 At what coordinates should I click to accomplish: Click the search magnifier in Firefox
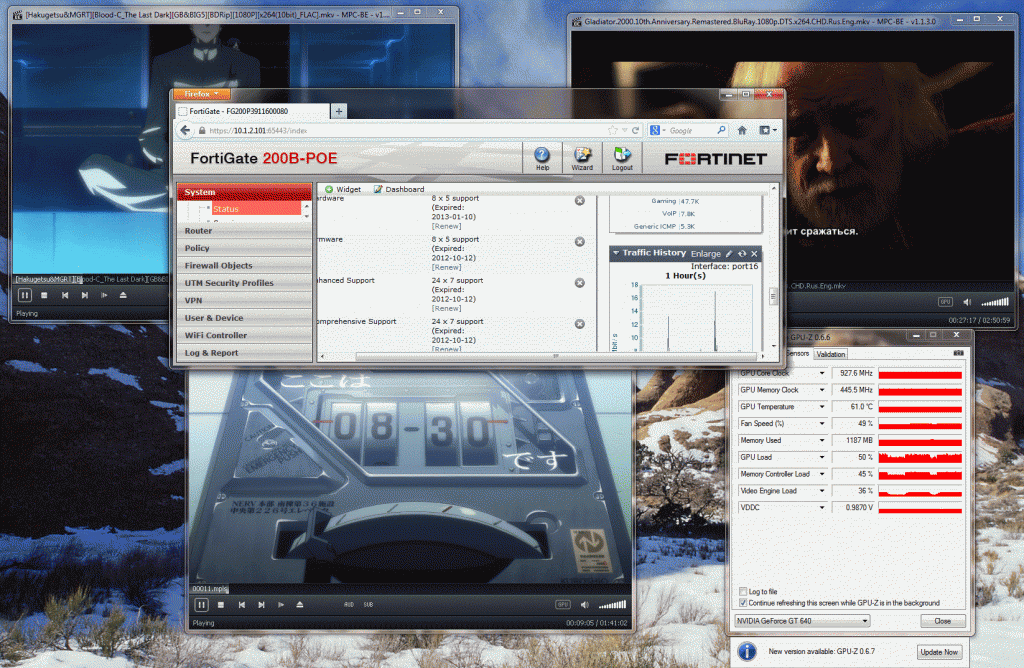(x=721, y=131)
